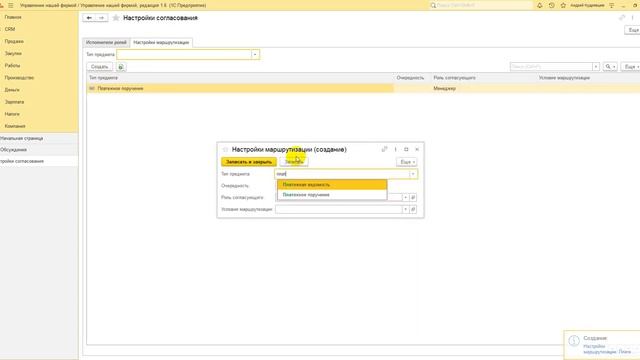Go back with the left arrow button

89,18
